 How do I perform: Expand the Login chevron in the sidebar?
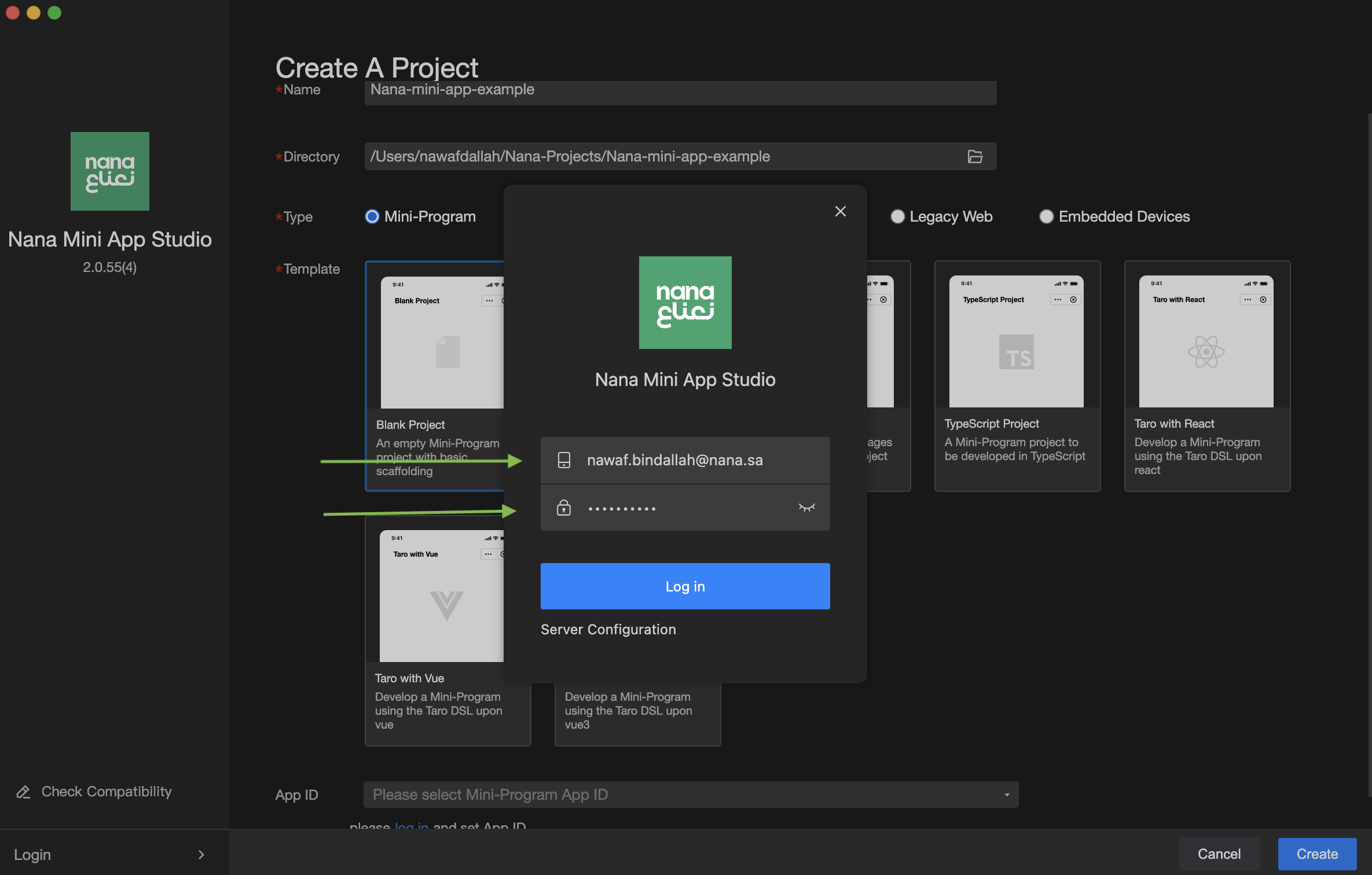(201, 855)
